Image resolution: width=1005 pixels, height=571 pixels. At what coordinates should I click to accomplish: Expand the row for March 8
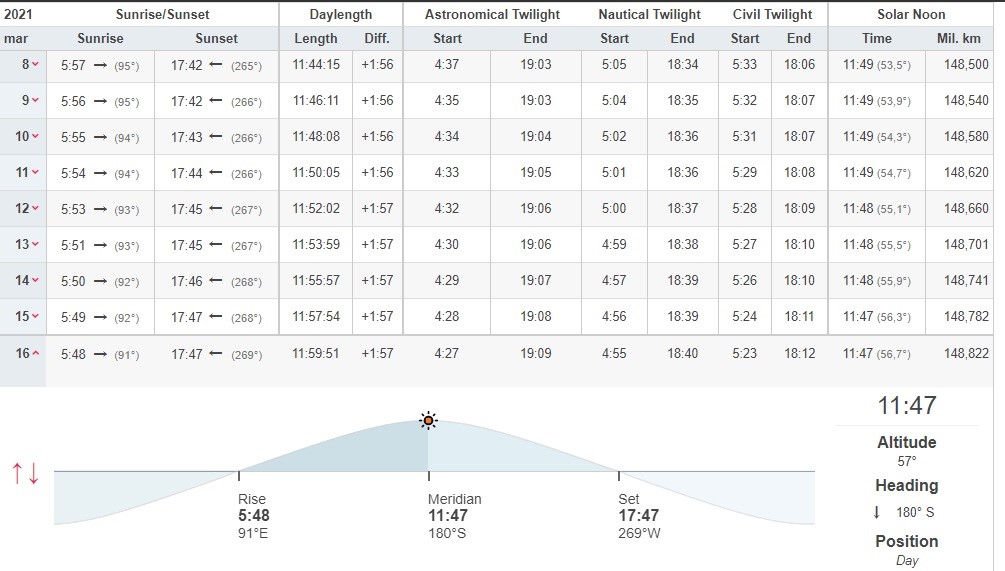click(35, 65)
